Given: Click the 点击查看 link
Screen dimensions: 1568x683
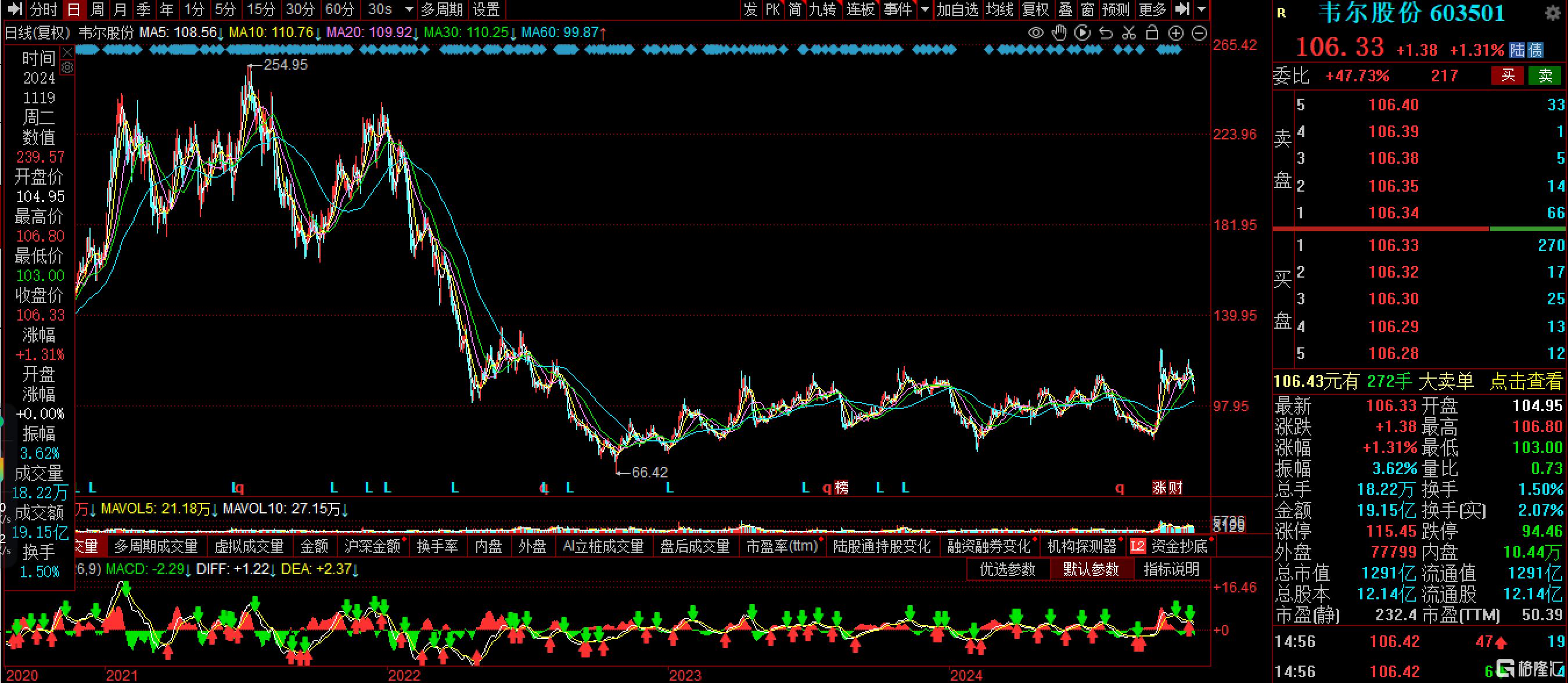Looking at the screenshot, I should (1526, 382).
